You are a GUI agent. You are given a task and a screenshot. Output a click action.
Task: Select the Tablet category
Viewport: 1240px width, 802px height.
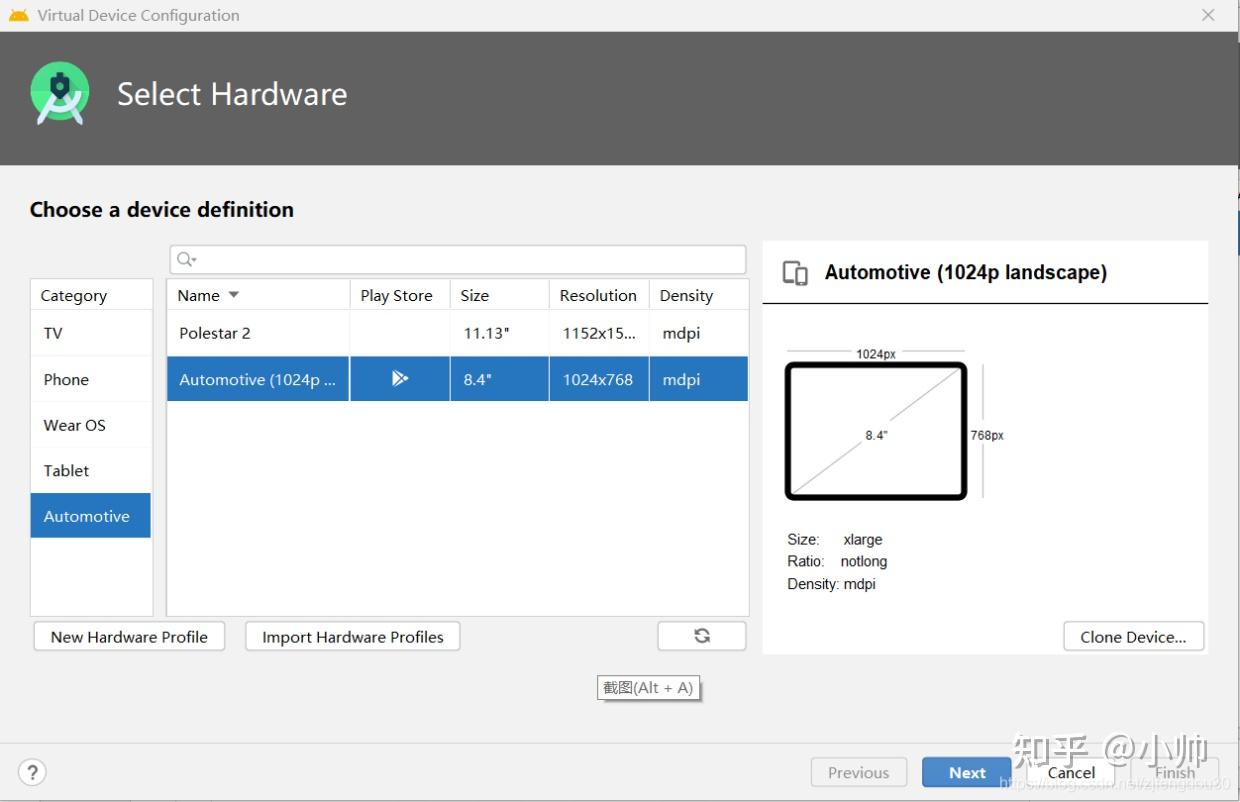point(66,470)
